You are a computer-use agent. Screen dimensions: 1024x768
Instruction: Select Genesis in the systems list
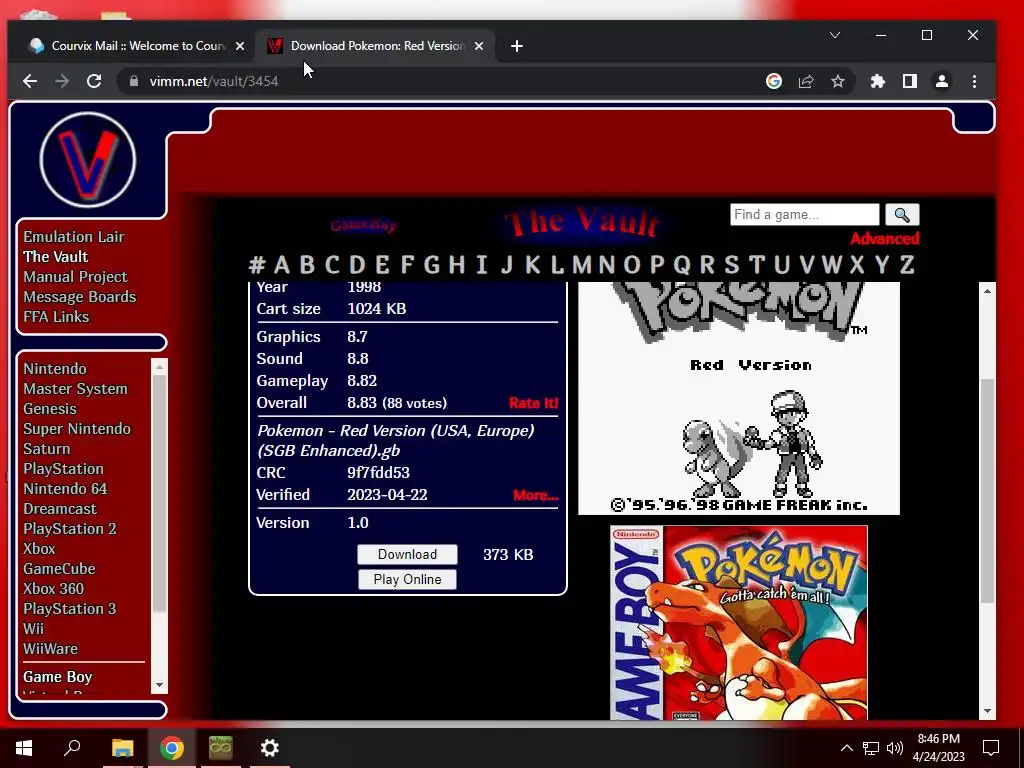click(x=50, y=409)
